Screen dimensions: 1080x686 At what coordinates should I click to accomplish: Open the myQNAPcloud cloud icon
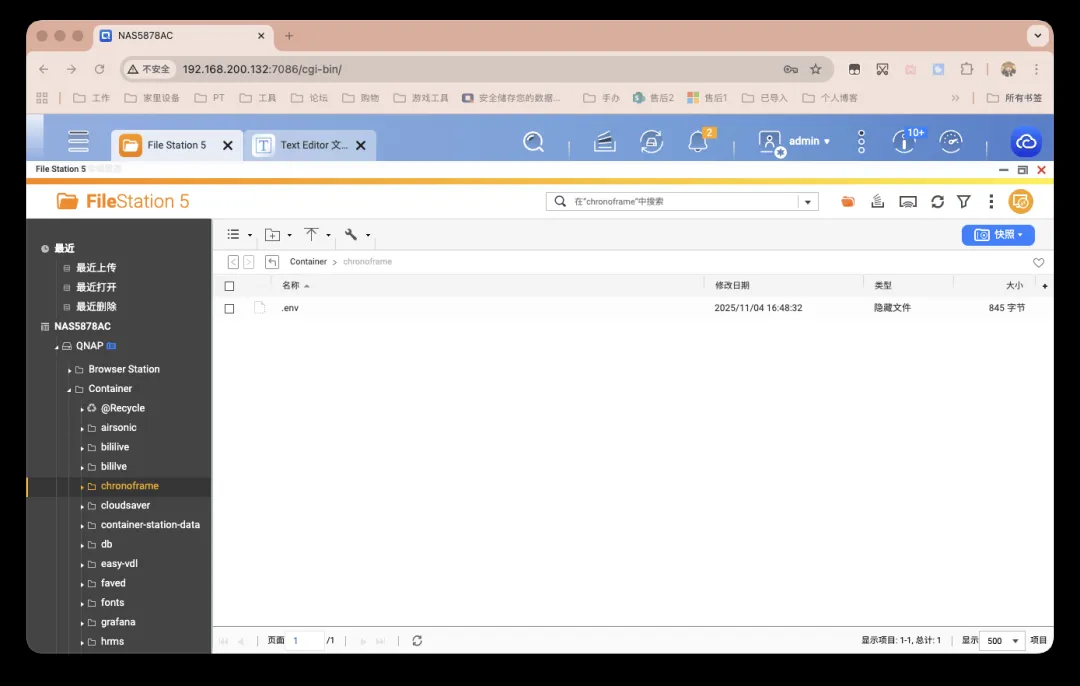click(x=1025, y=142)
